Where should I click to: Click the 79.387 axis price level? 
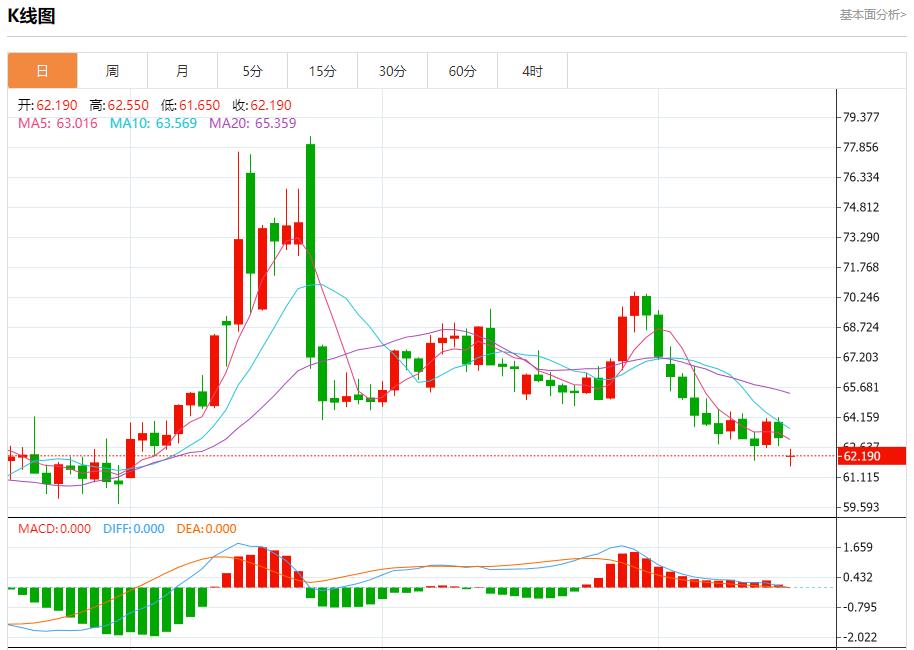tap(862, 115)
